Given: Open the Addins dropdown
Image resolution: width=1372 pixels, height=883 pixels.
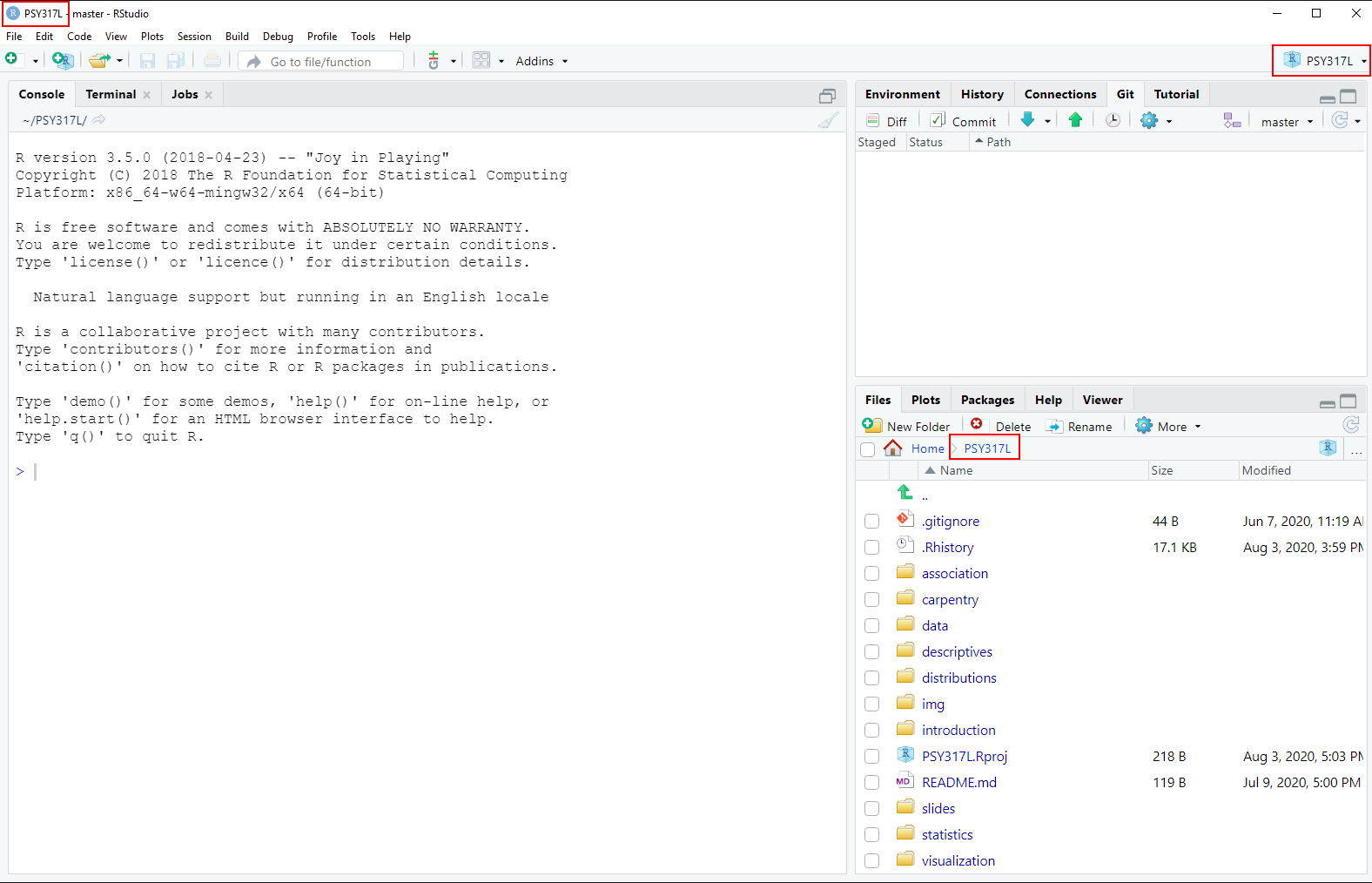Looking at the screenshot, I should (541, 61).
